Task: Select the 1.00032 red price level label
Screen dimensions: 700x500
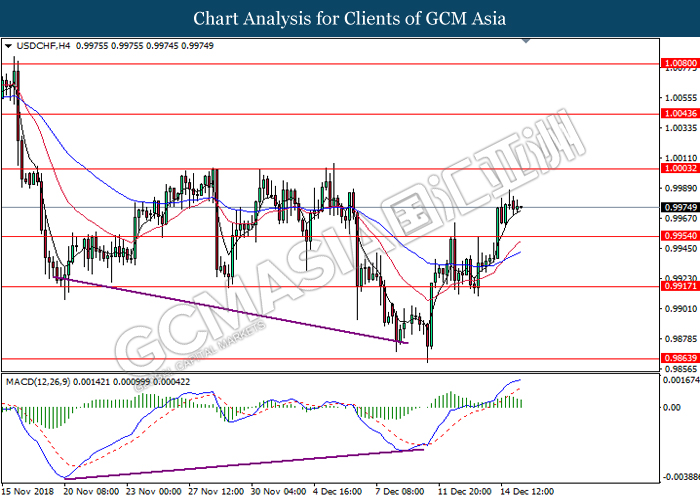Action: [x=680, y=168]
